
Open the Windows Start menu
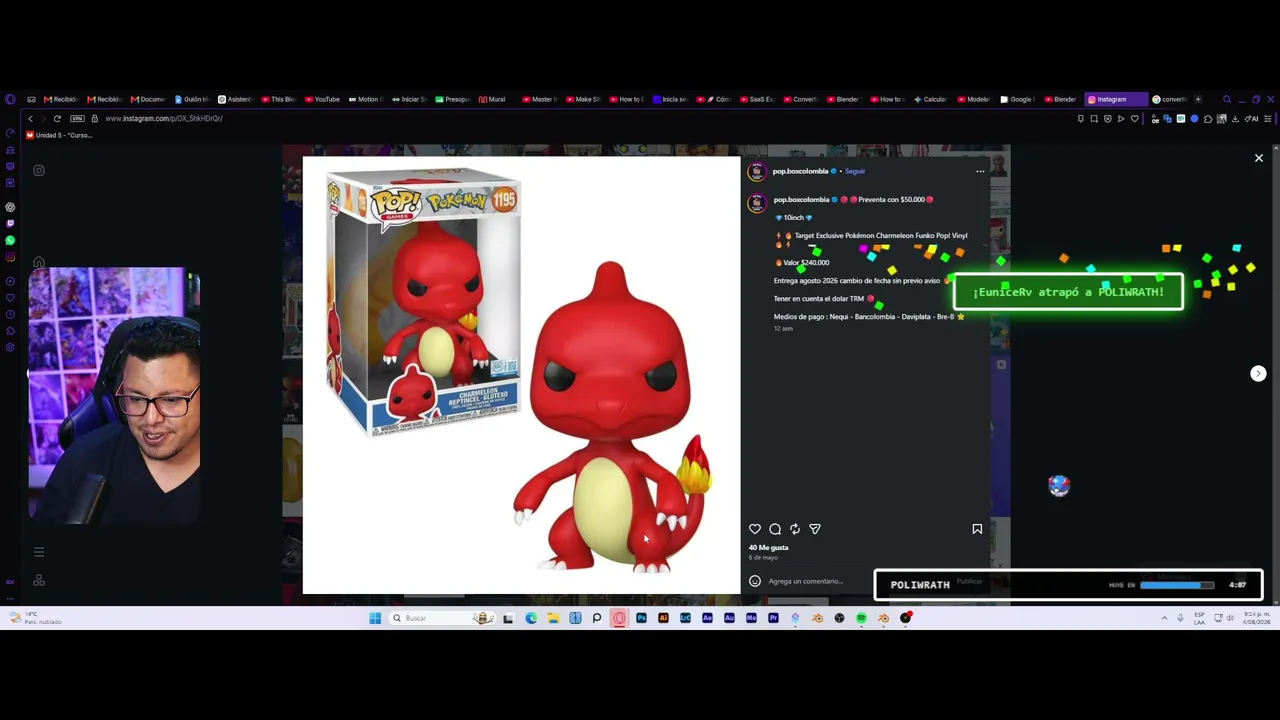(x=375, y=618)
